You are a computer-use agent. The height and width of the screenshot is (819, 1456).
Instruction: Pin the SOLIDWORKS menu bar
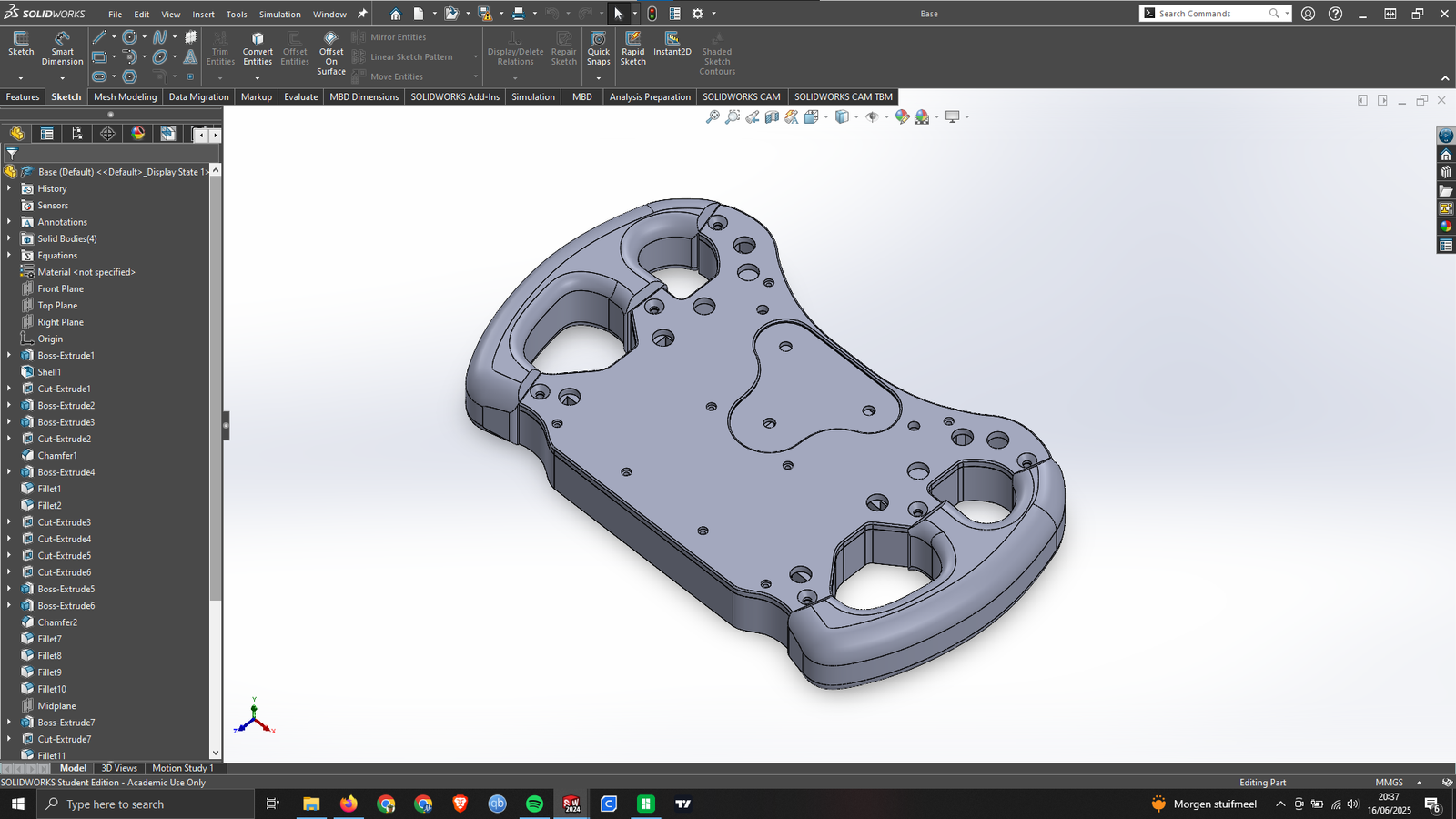[x=362, y=14]
